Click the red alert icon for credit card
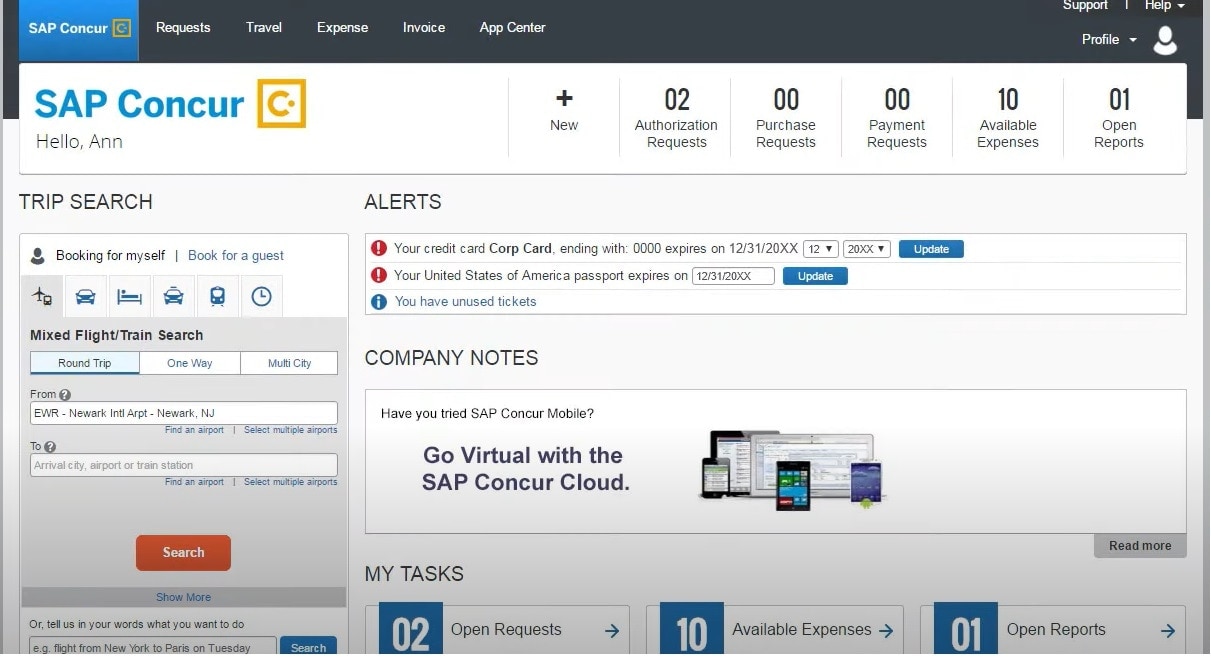 tap(379, 249)
